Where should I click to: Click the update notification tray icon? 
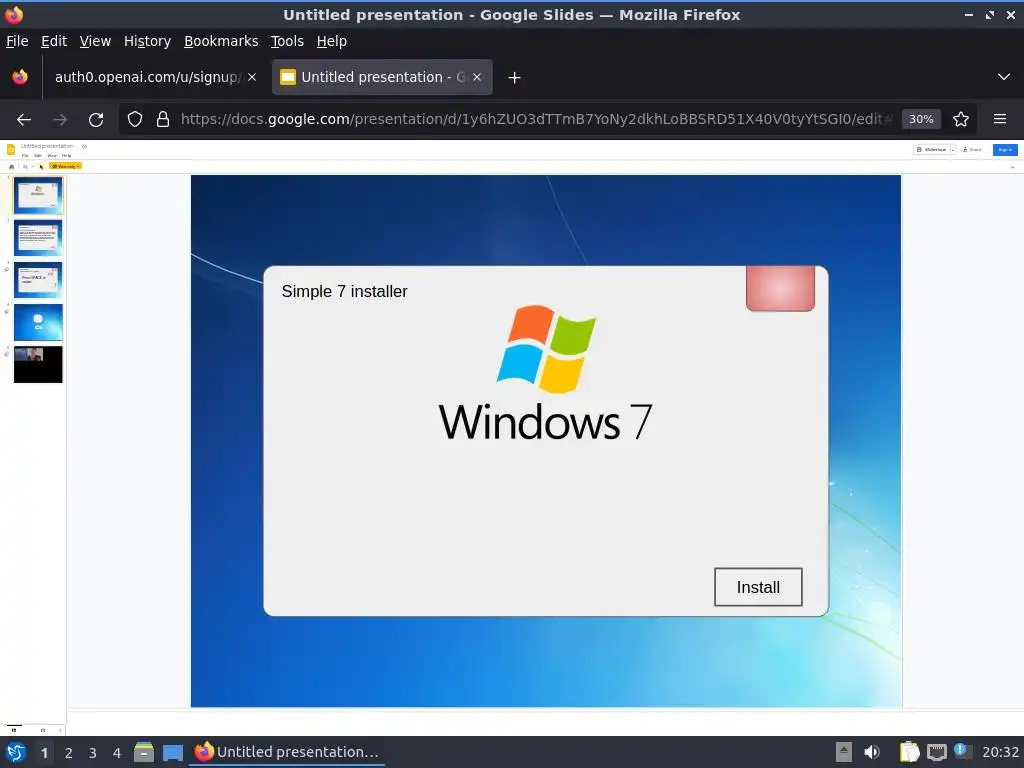pos(963,751)
